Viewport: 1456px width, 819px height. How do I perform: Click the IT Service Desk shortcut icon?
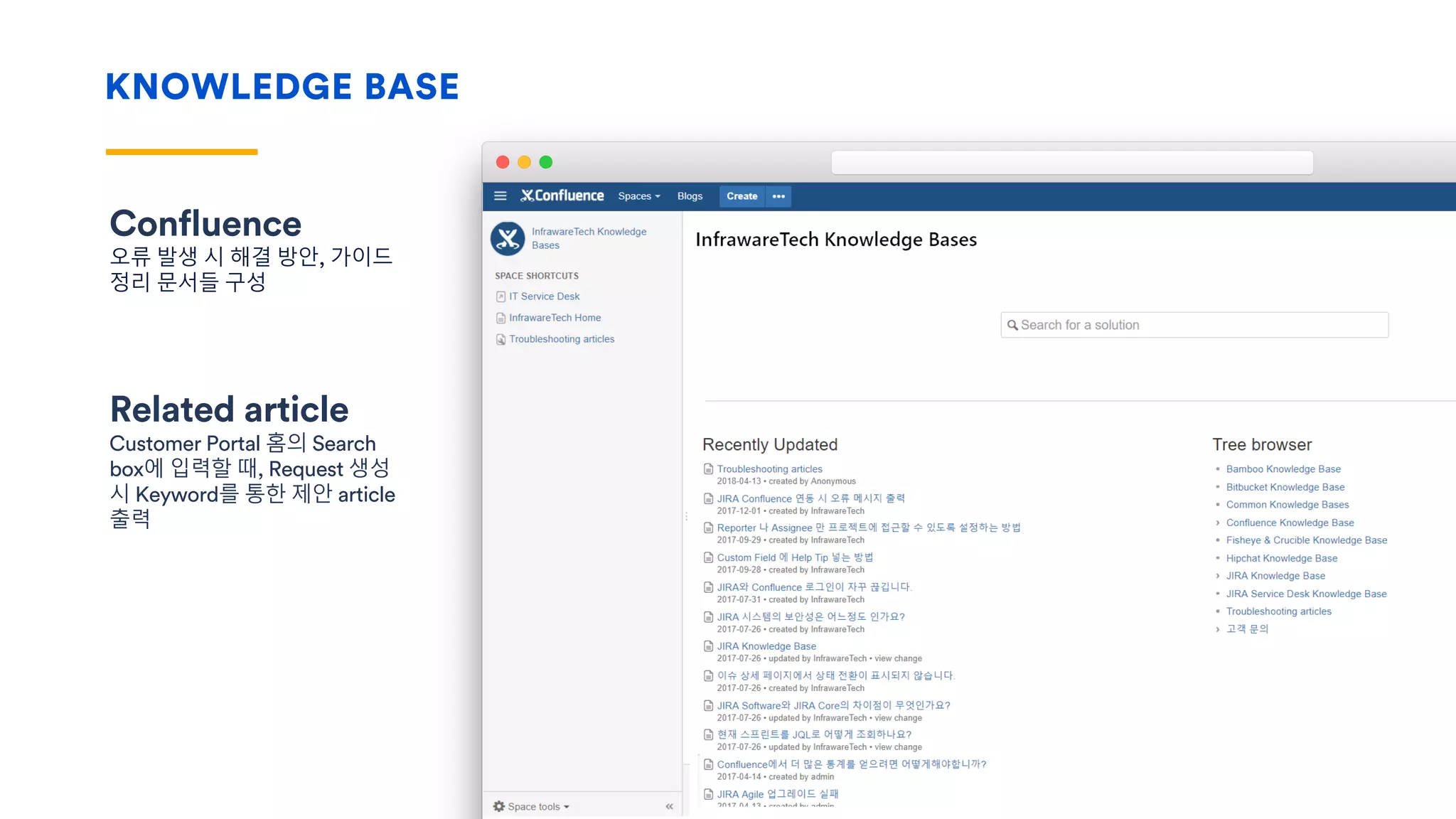[500, 296]
